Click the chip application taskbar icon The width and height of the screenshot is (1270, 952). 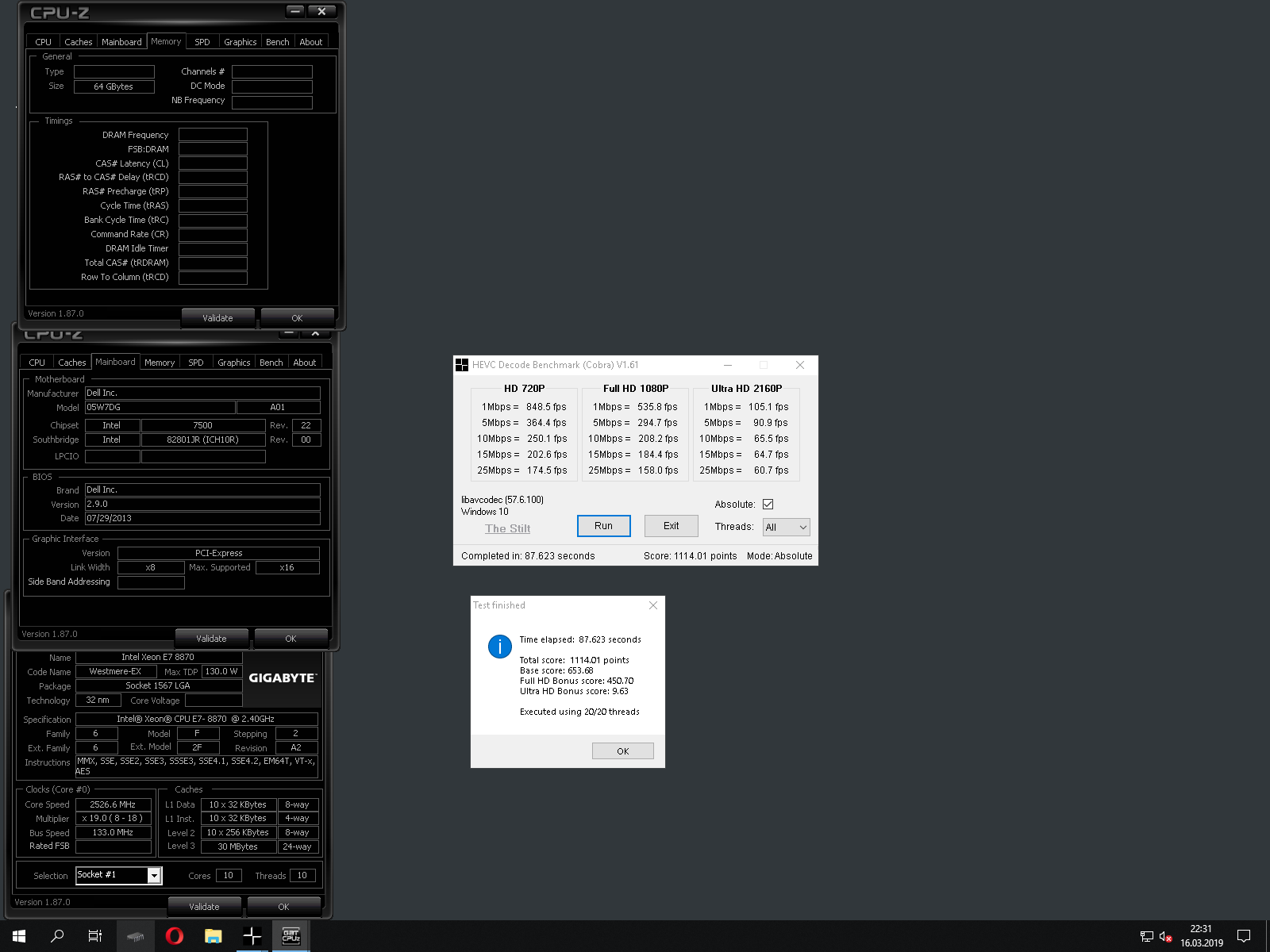pos(136,936)
